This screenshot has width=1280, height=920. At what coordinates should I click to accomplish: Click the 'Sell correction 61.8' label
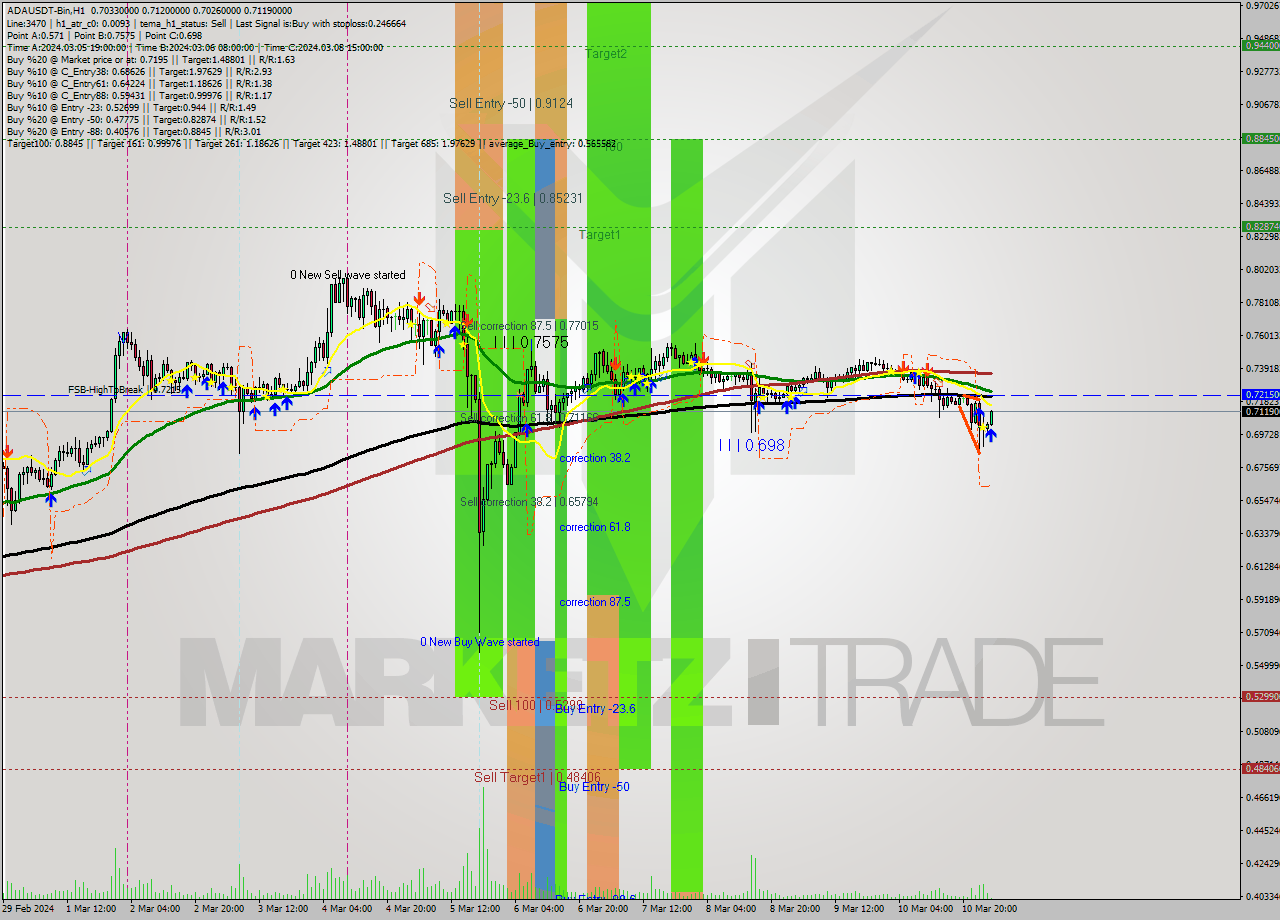(x=530, y=417)
